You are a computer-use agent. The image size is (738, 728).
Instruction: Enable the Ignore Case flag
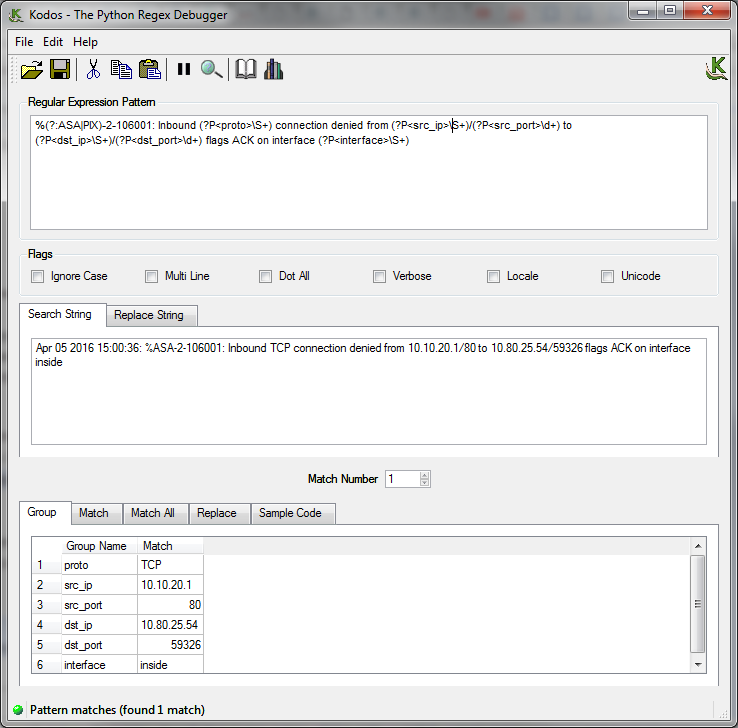(38, 276)
